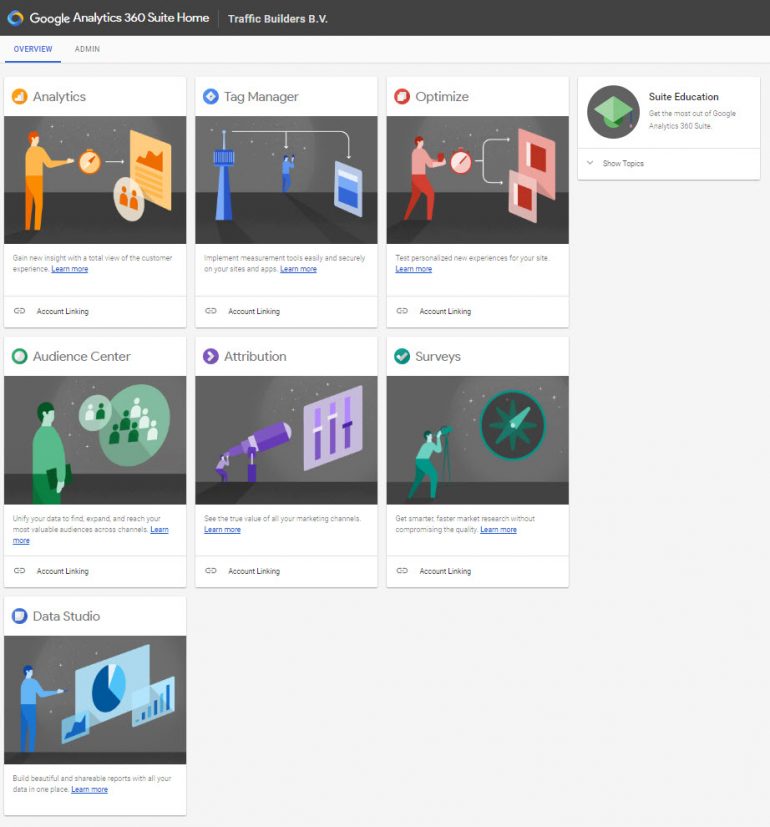
Task: Follow Learn more link in Audience Center card
Action: (159, 530)
